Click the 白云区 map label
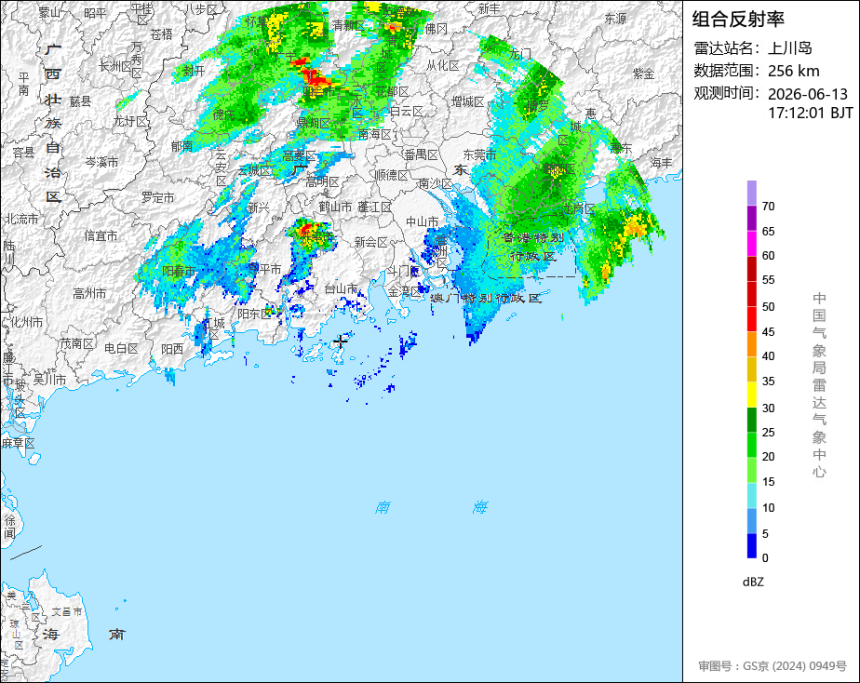 pos(406,111)
